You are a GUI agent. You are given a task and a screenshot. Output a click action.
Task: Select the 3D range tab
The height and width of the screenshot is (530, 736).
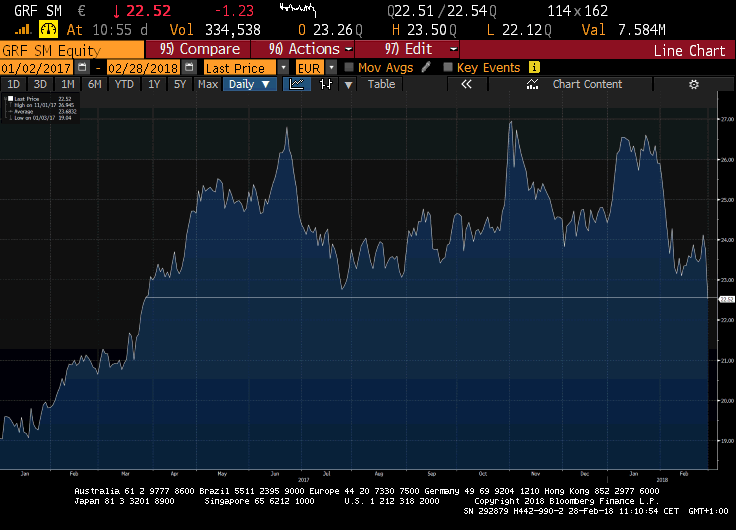[40, 84]
